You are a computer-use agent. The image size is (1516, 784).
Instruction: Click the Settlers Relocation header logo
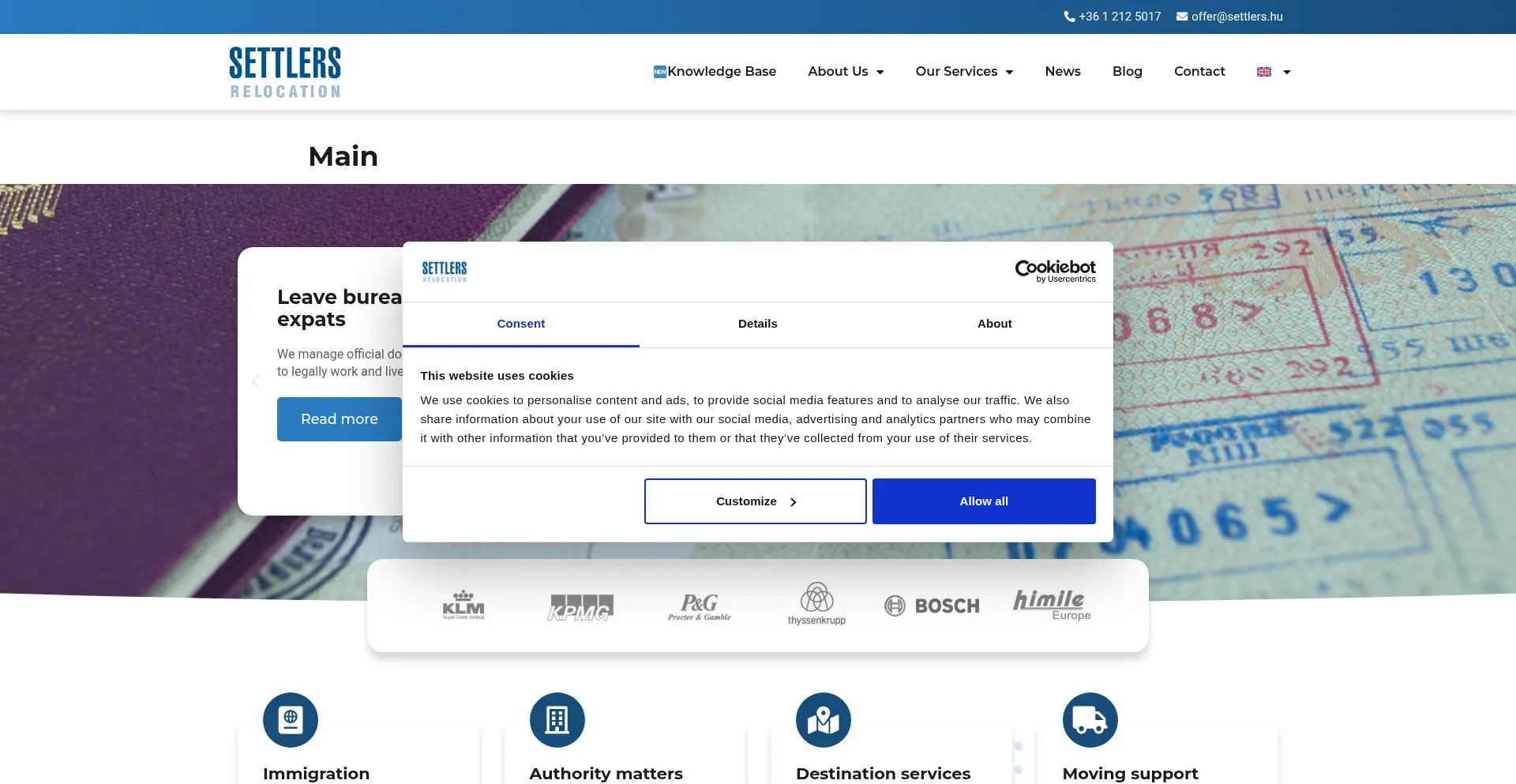coord(285,72)
